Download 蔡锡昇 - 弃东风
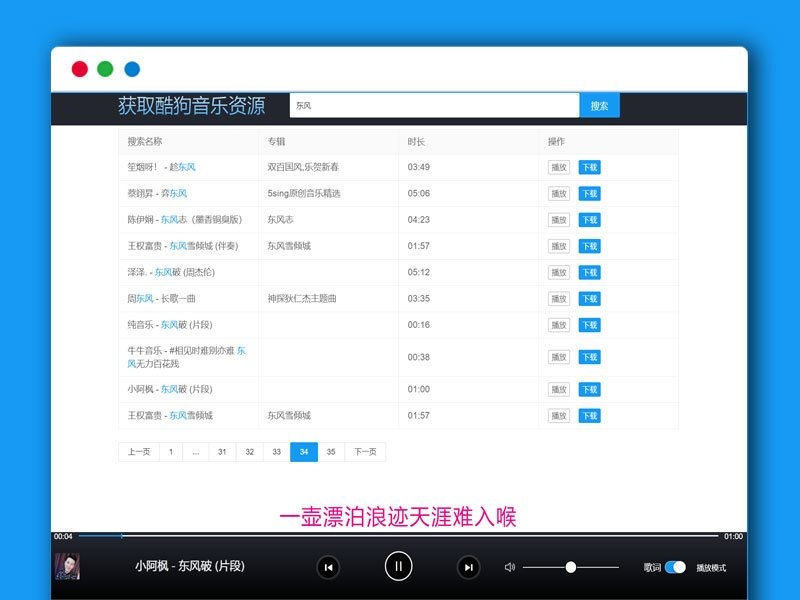Image resolution: width=800 pixels, height=600 pixels. [588, 194]
